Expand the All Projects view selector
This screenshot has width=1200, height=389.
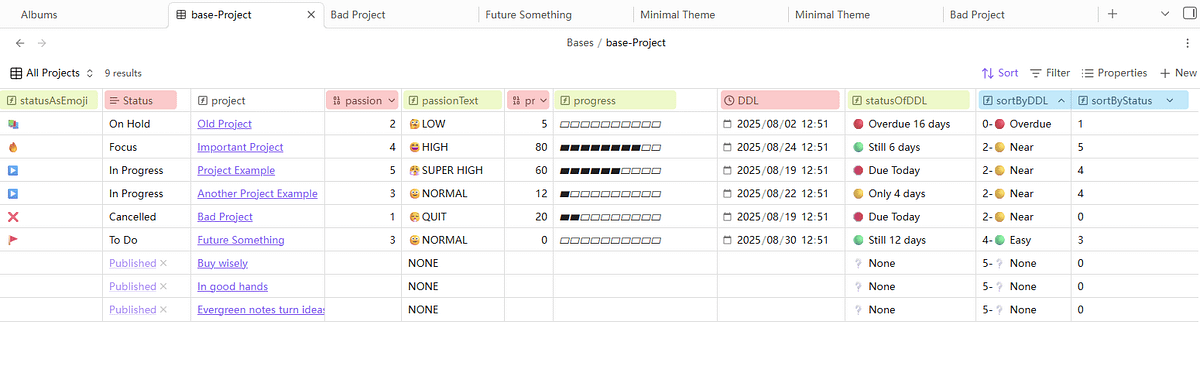pos(52,73)
